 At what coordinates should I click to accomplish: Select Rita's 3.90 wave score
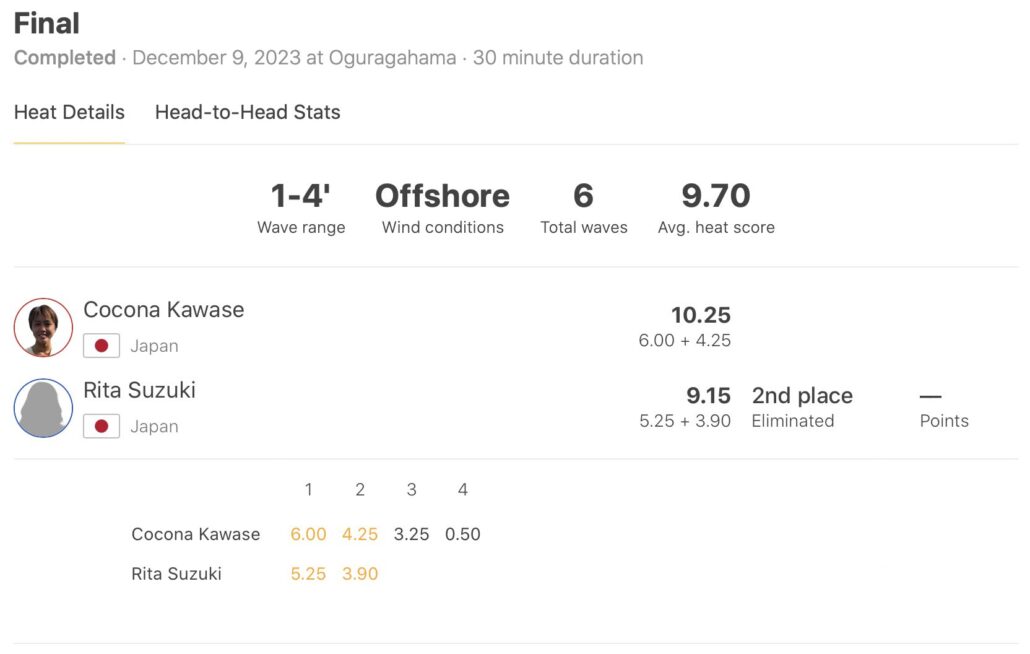(x=360, y=574)
